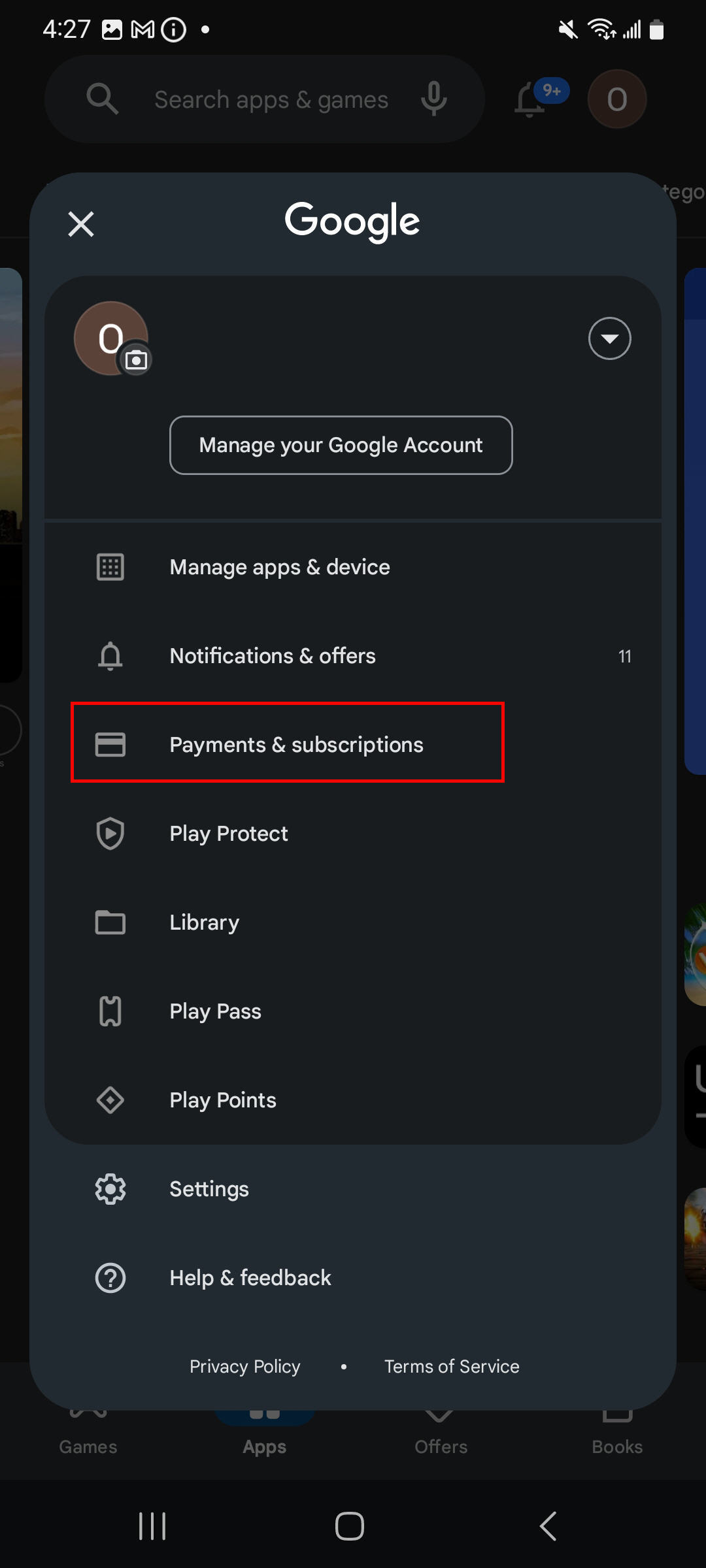This screenshot has height=1568, width=706.
Task: Open the Play Pass ticket icon
Action: 110,1011
